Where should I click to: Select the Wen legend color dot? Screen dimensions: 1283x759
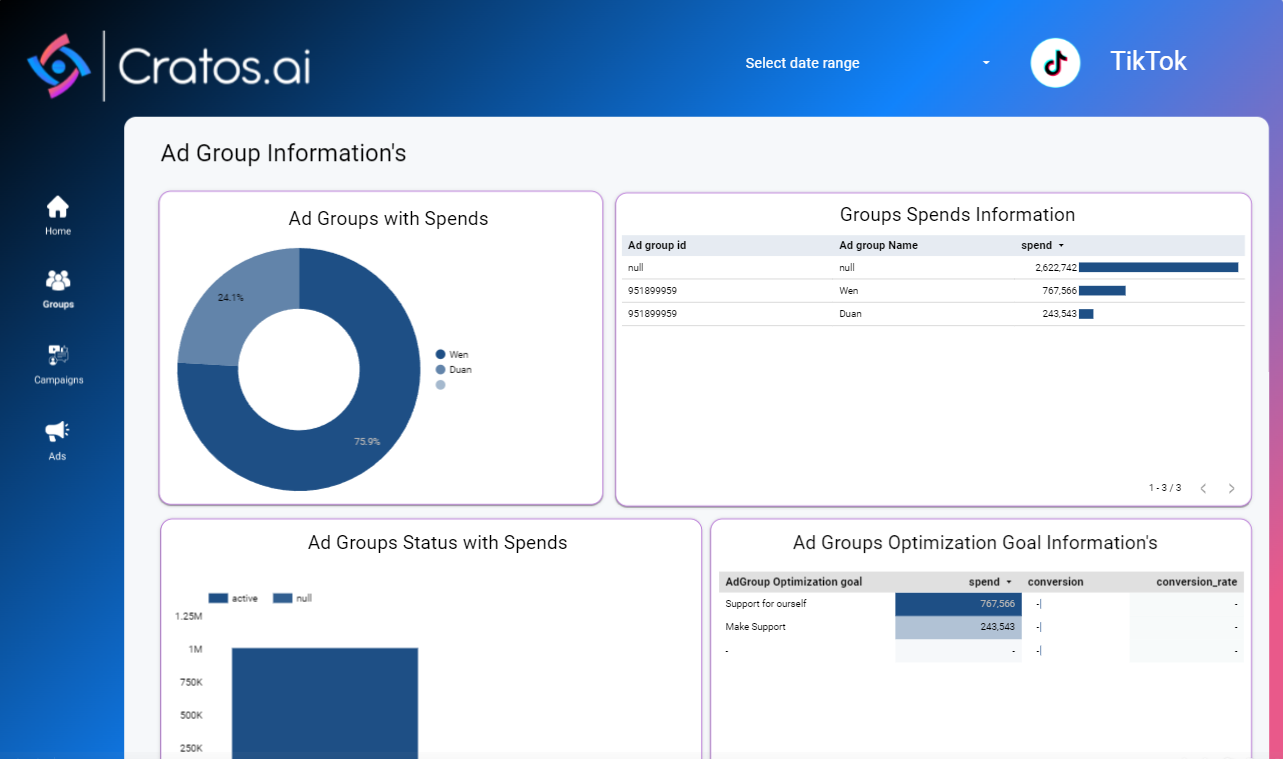pos(440,354)
